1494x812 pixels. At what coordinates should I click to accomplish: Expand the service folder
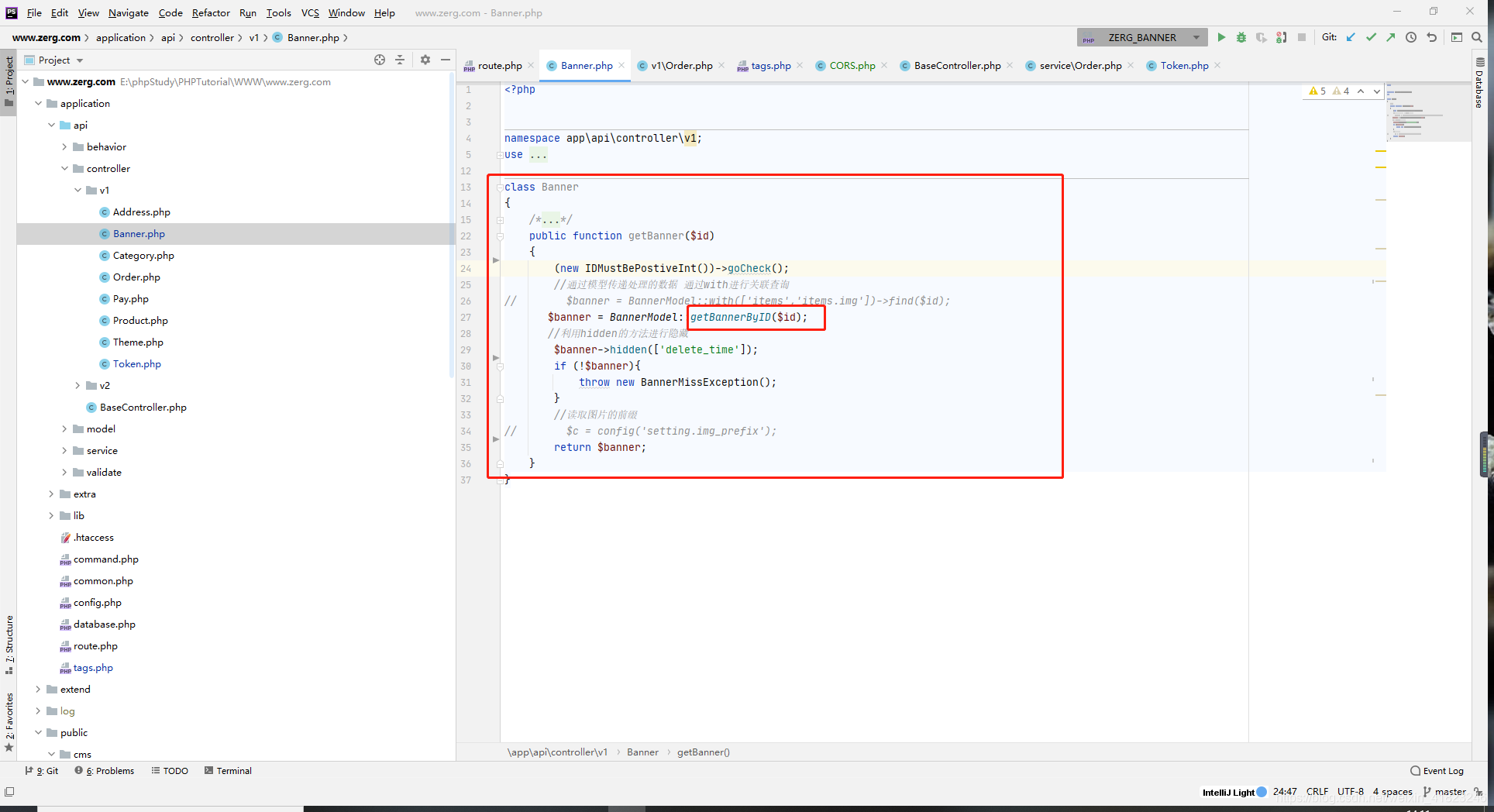click(x=64, y=450)
